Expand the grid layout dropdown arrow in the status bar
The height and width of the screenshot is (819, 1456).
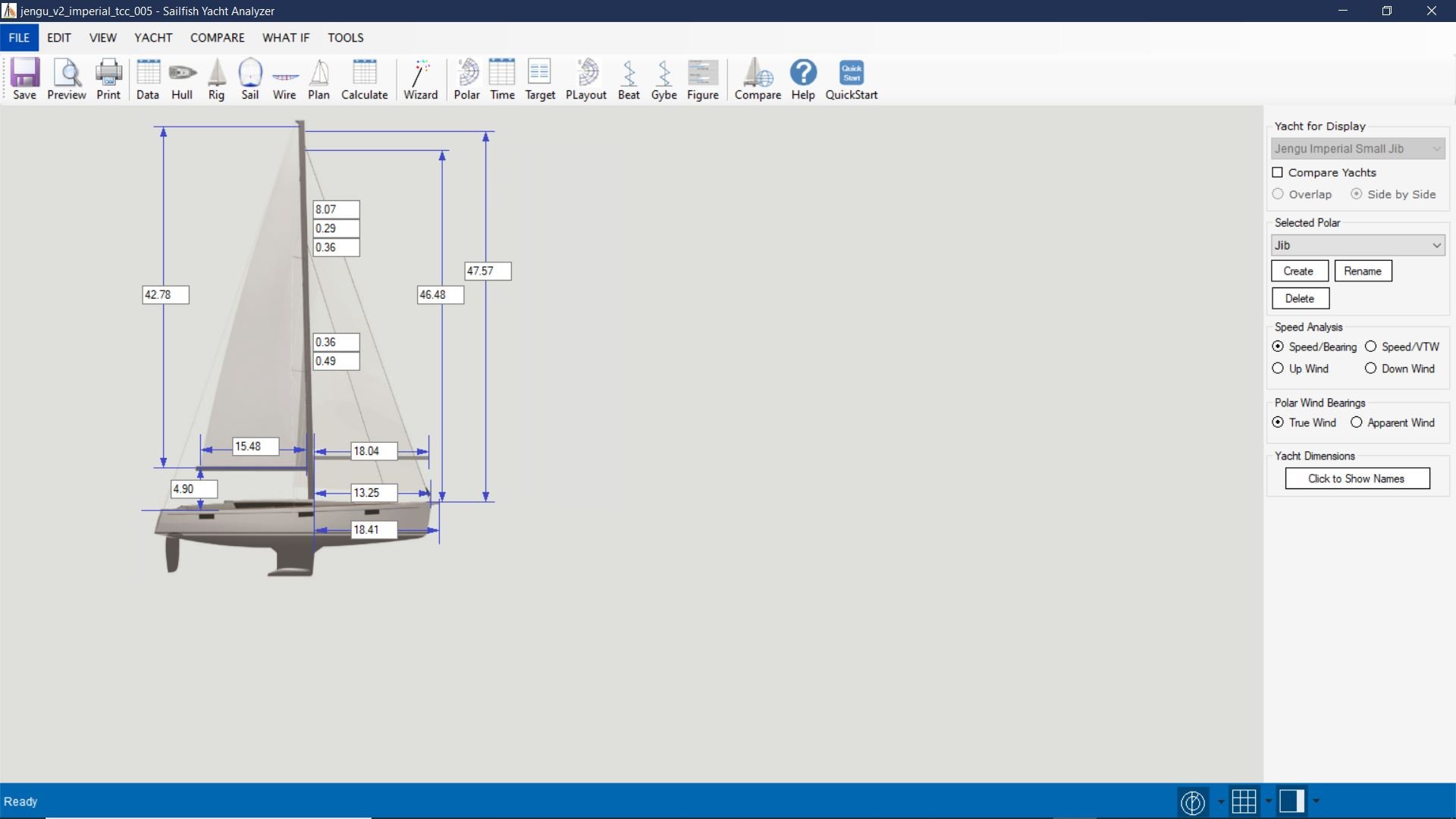pos(1268,801)
